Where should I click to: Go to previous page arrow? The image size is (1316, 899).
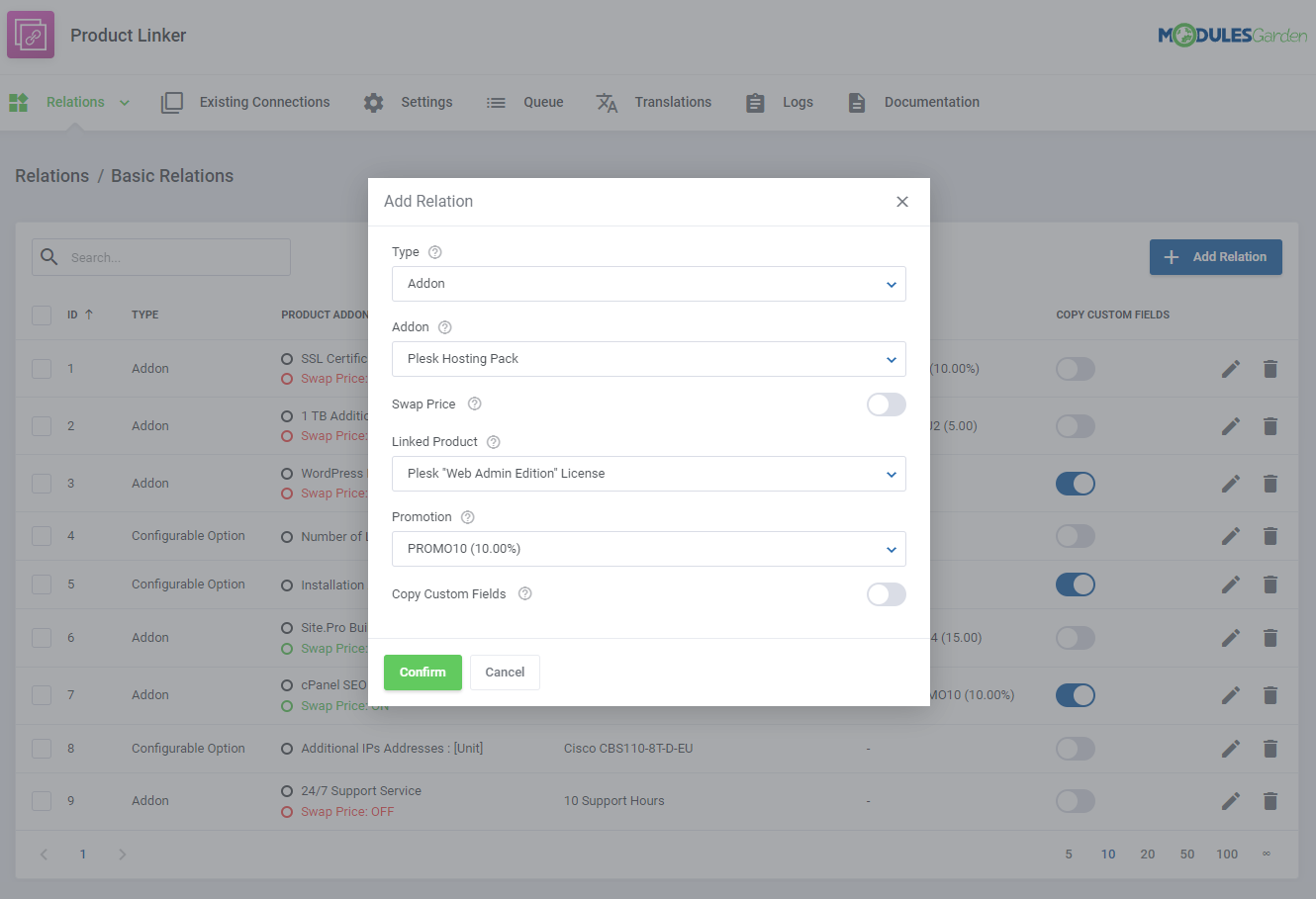44,854
